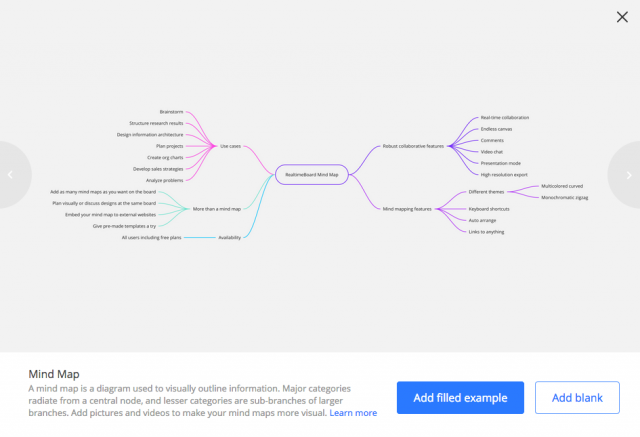Select the Robust collaborative features node

[413, 146]
